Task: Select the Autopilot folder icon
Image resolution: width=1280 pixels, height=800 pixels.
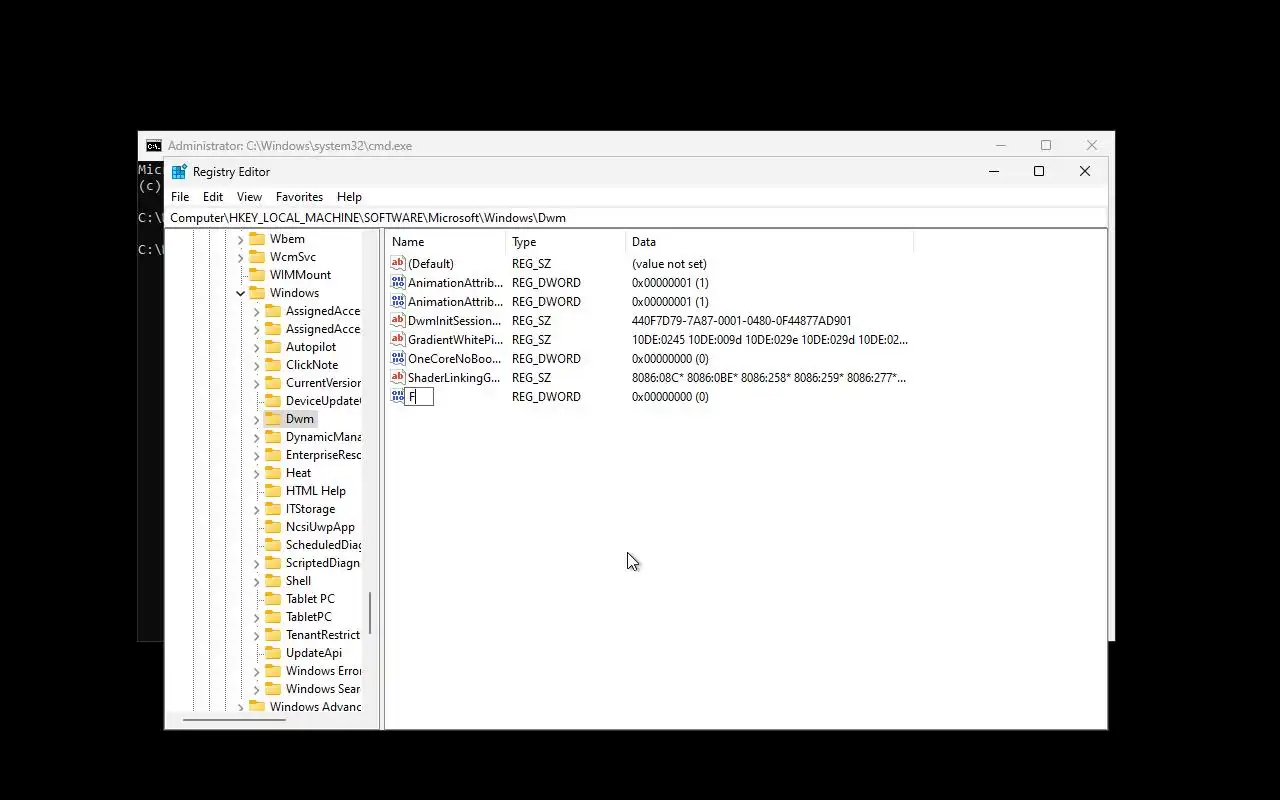Action: pos(273,347)
